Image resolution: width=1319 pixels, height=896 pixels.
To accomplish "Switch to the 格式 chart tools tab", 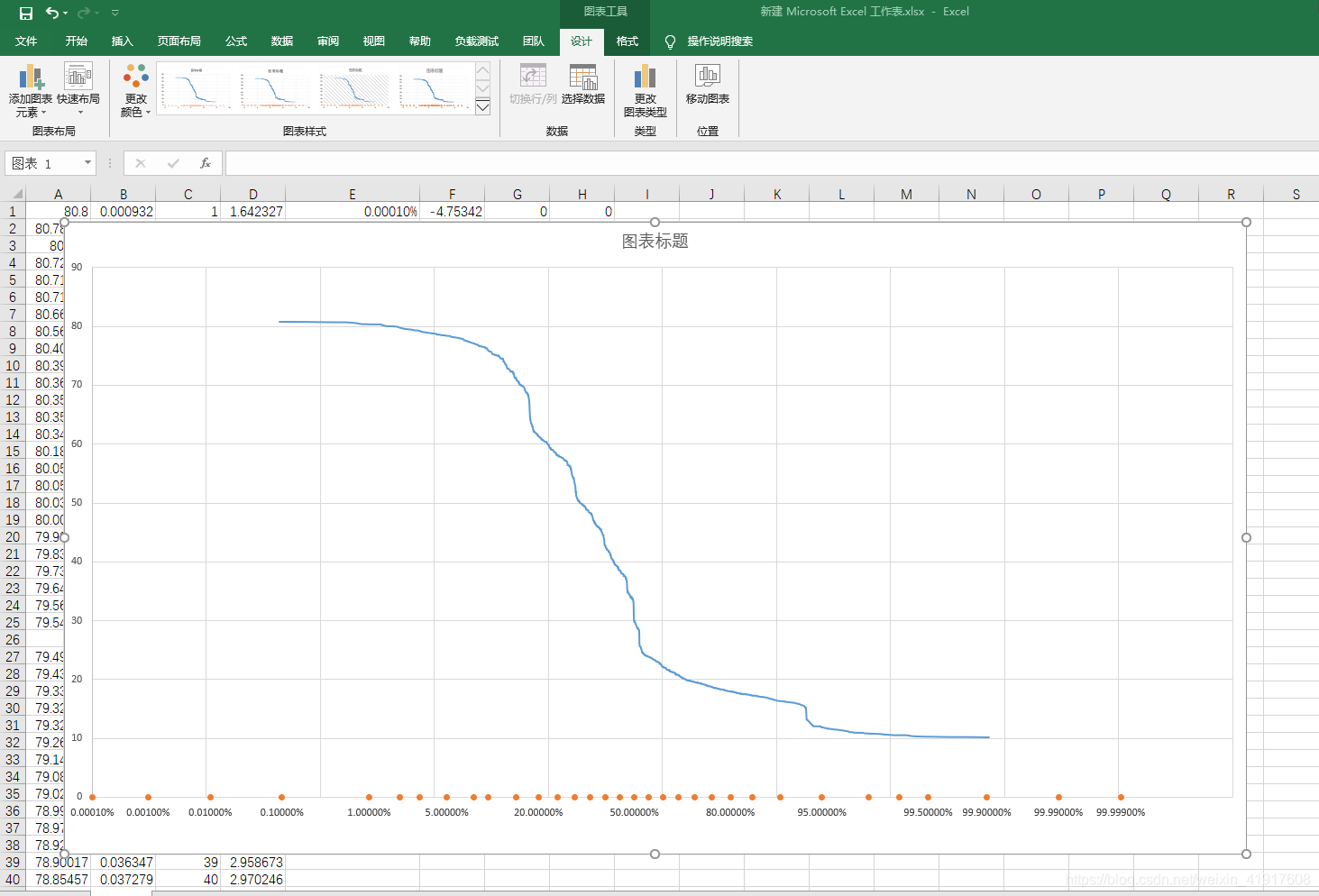I will [x=627, y=41].
